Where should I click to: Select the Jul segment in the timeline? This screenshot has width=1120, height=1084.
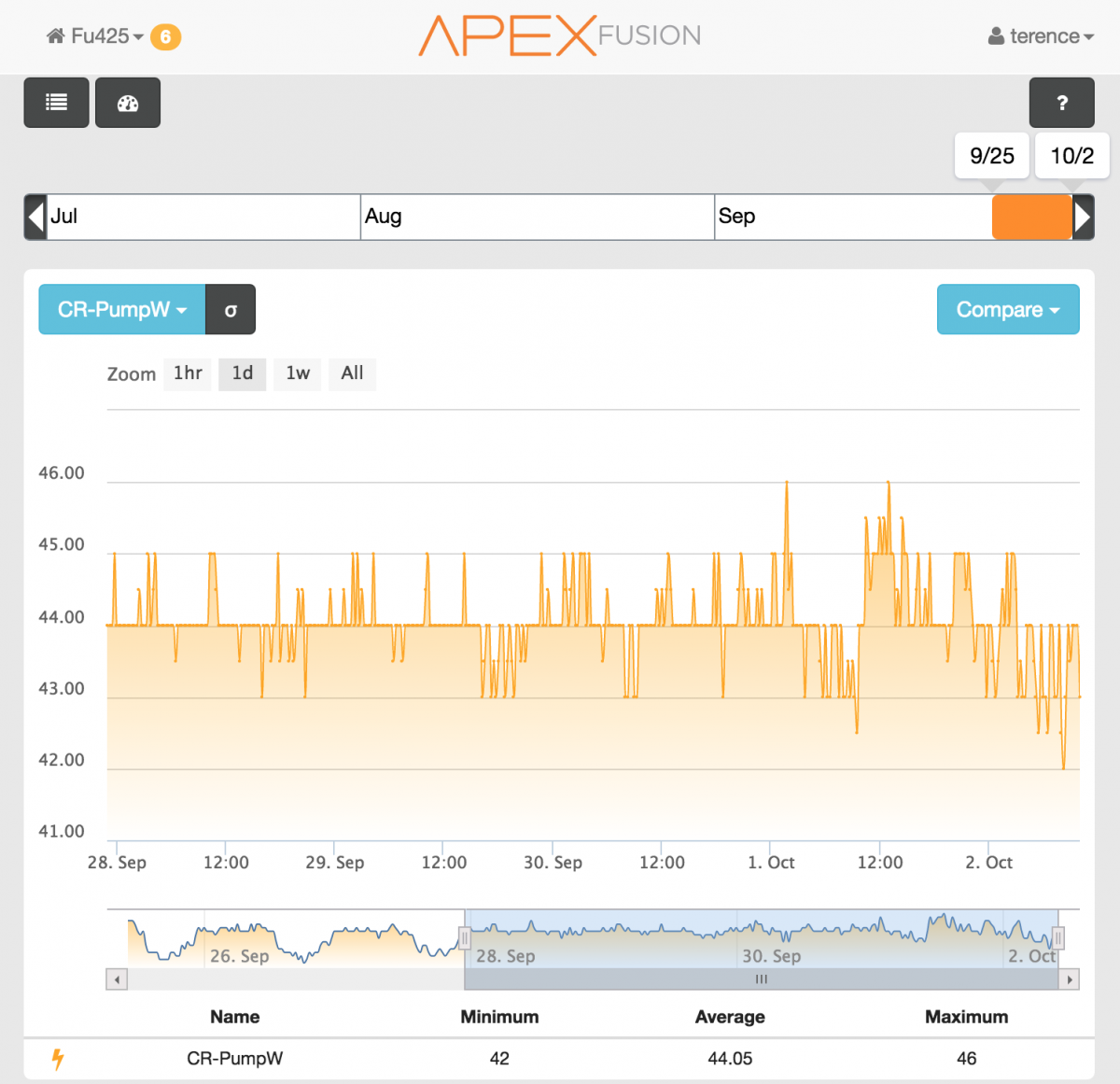(x=203, y=217)
